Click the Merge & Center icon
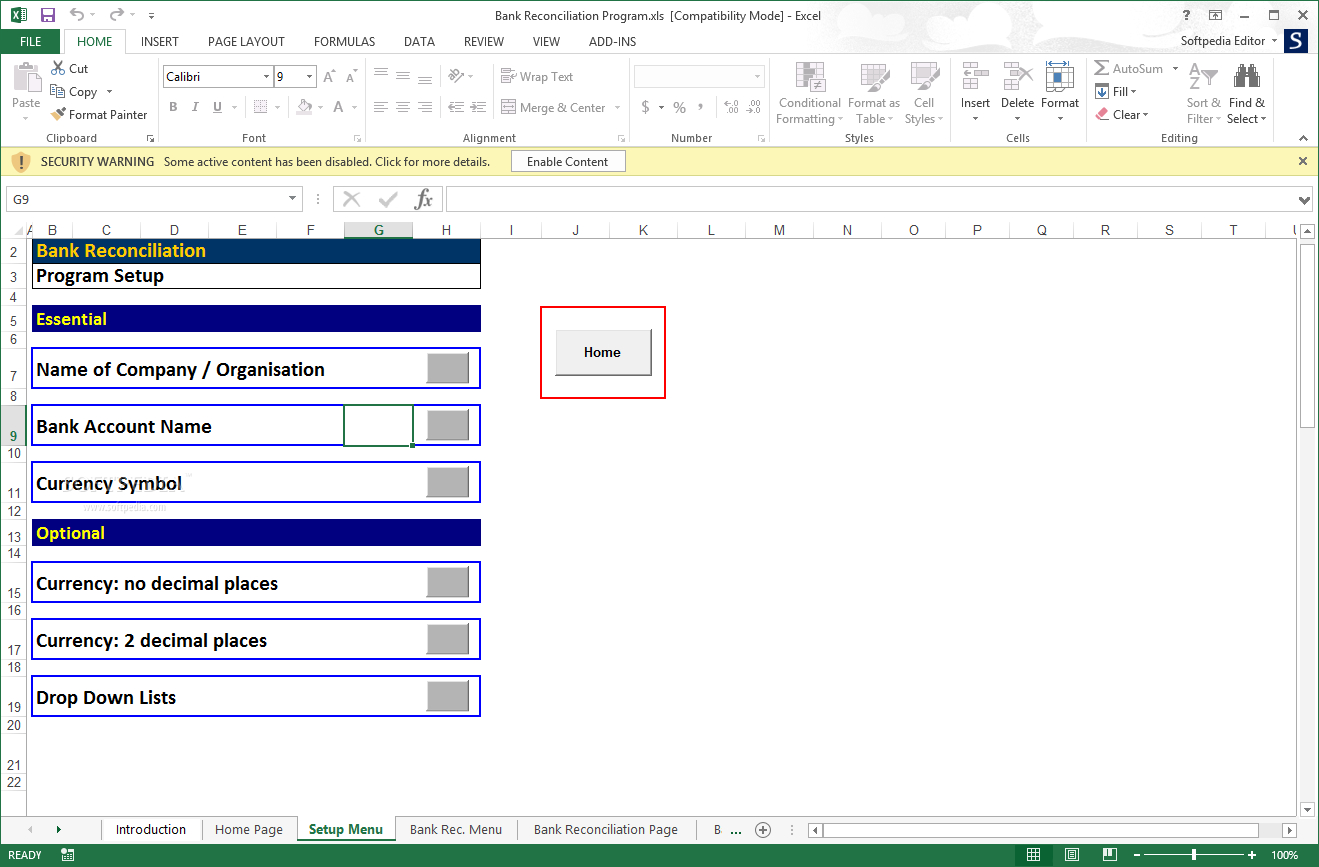Image resolution: width=1319 pixels, height=867 pixels. pyautogui.click(x=508, y=108)
